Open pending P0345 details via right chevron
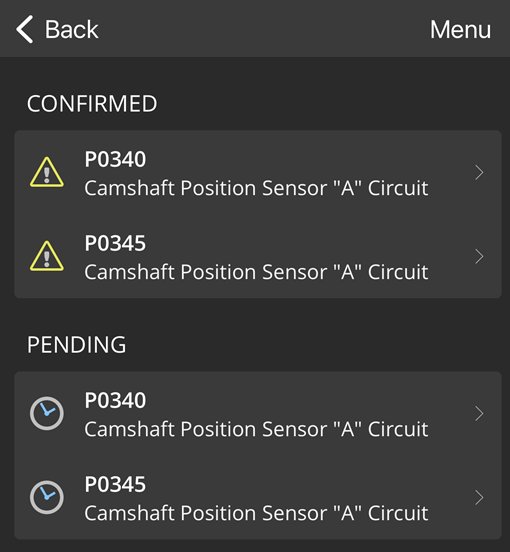This screenshot has width=510, height=552. pos(479,497)
